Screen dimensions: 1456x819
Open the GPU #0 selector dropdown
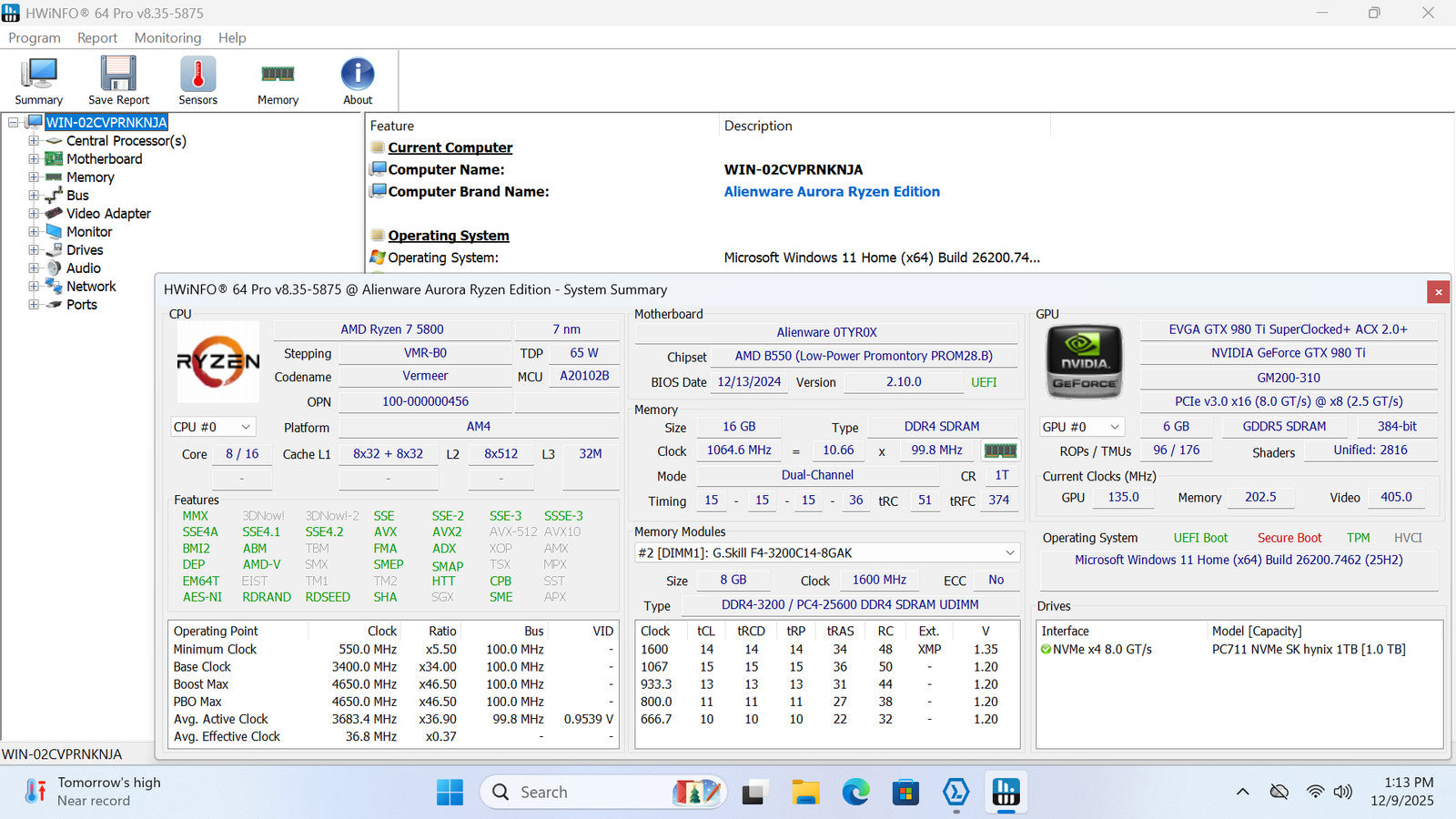pyautogui.click(x=1082, y=427)
